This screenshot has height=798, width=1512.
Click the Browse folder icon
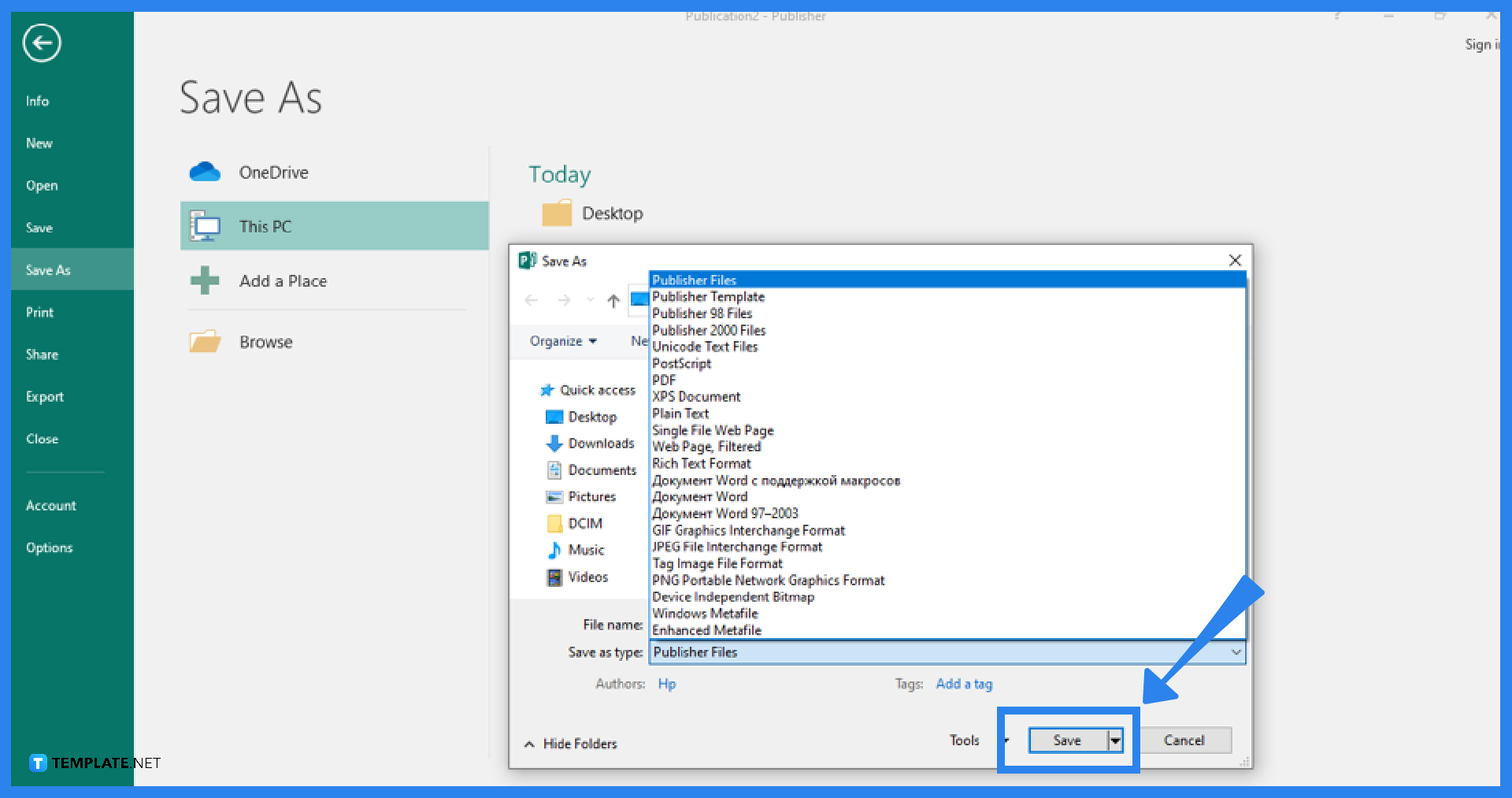pos(205,340)
